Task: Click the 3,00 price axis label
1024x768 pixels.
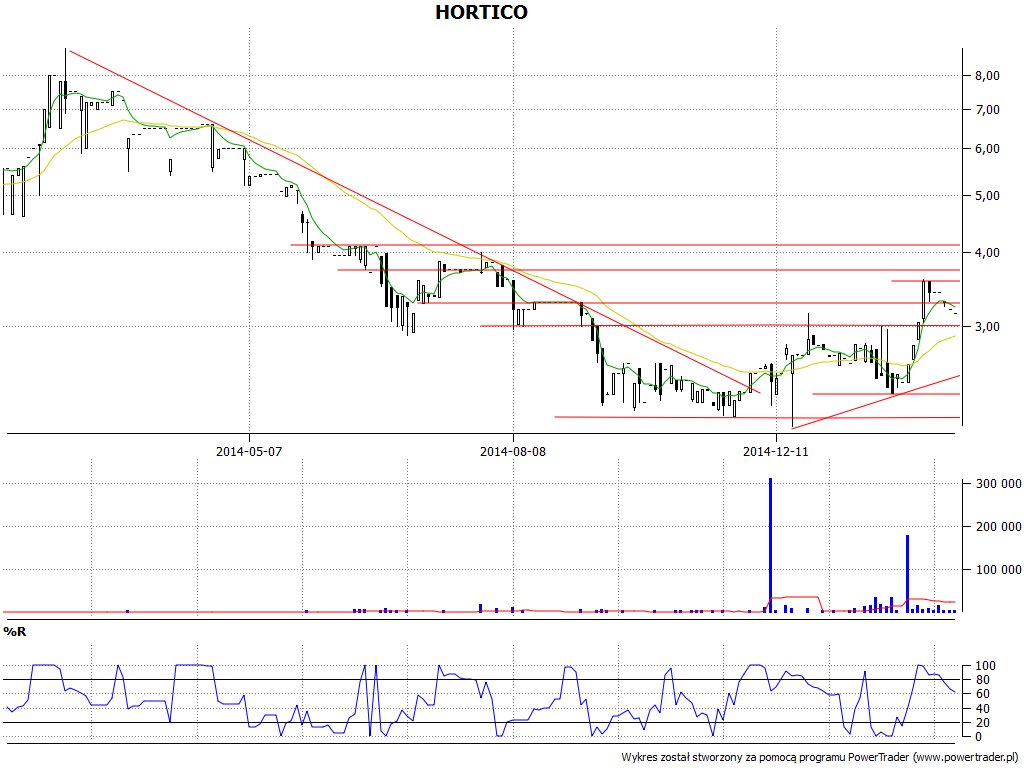Action: (987, 327)
